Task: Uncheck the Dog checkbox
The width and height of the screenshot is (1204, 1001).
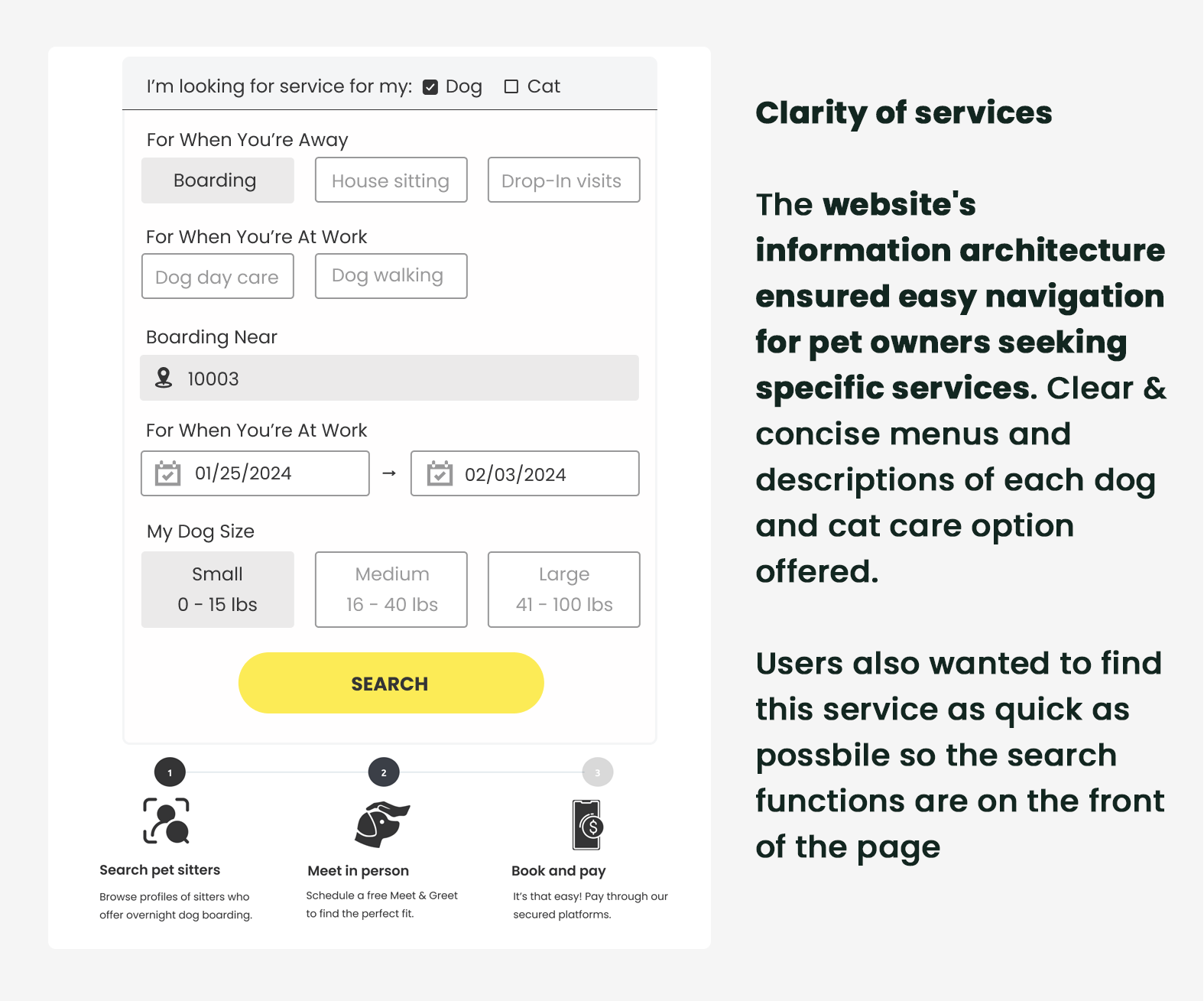Action: pyautogui.click(x=430, y=87)
